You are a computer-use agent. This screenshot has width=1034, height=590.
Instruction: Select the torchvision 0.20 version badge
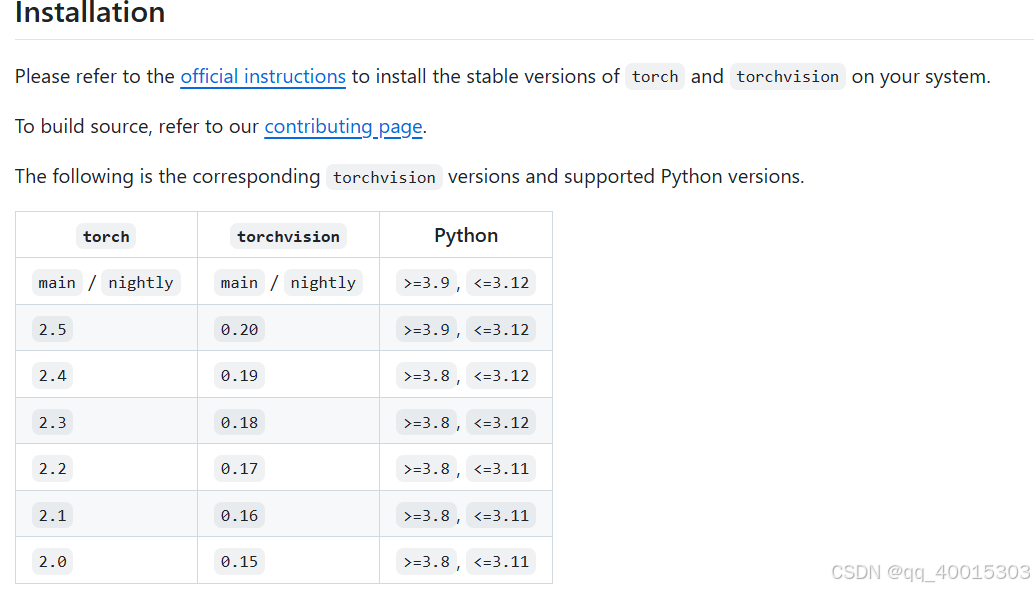tap(238, 328)
